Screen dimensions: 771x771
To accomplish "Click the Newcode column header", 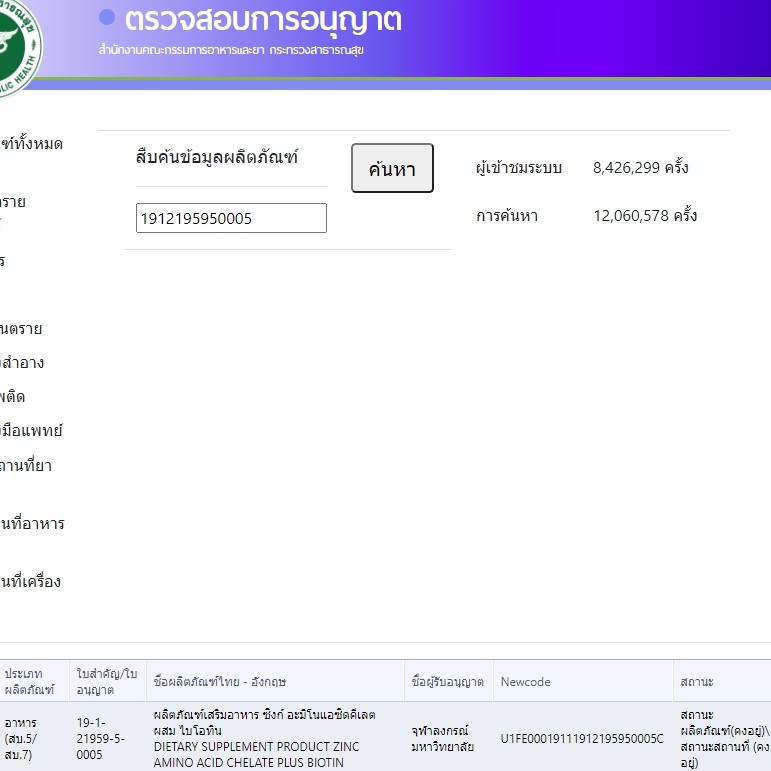I will point(526,681).
